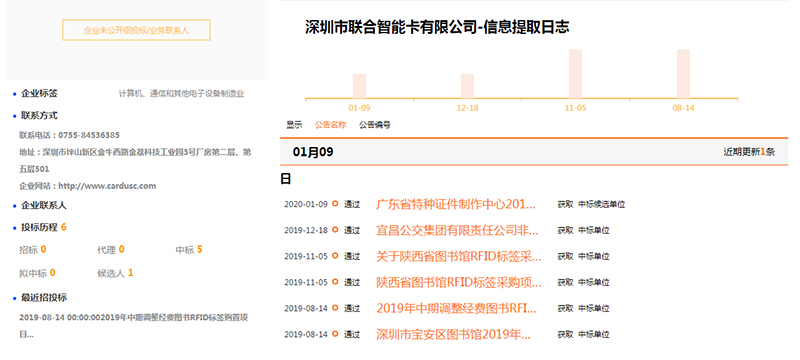The width and height of the screenshot is (800, 360).
Task: Click the 企业未公开招投标/业务联系人 button
Action: [x=136, y=30]
